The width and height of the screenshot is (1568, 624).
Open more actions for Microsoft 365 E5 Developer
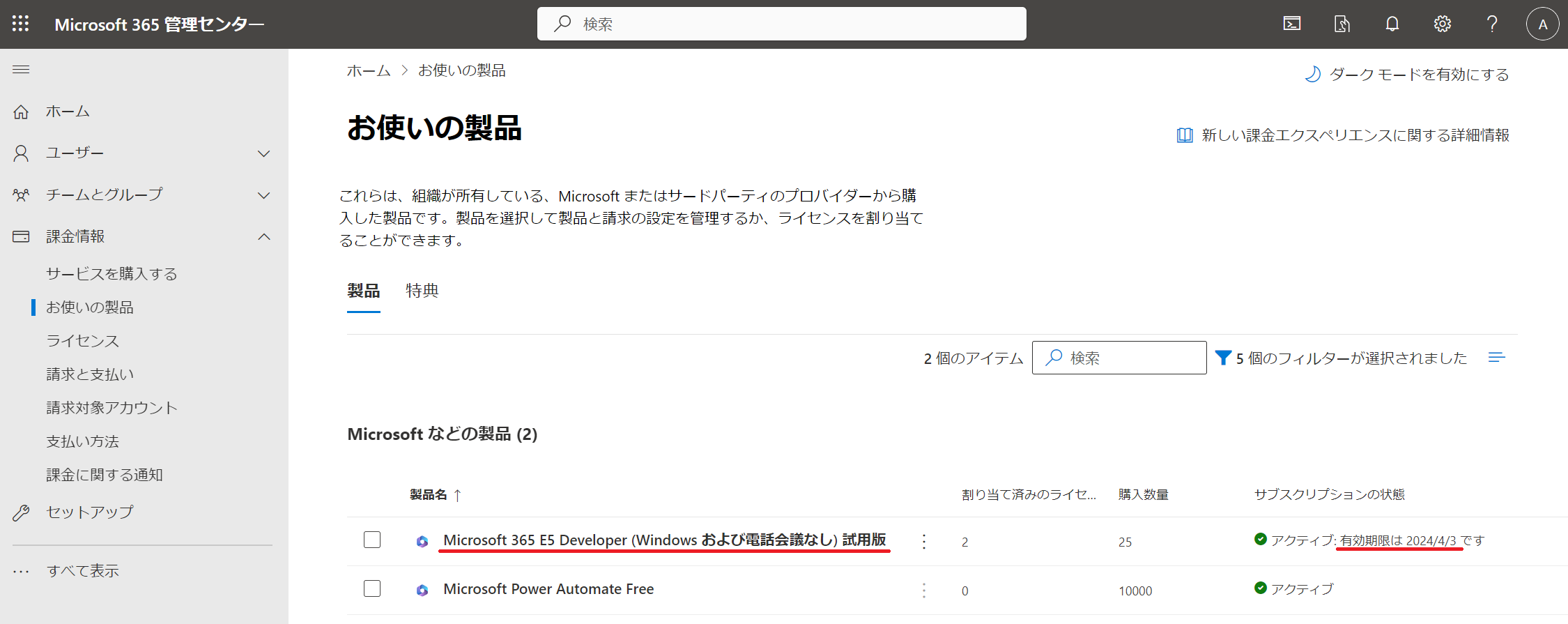924,541
